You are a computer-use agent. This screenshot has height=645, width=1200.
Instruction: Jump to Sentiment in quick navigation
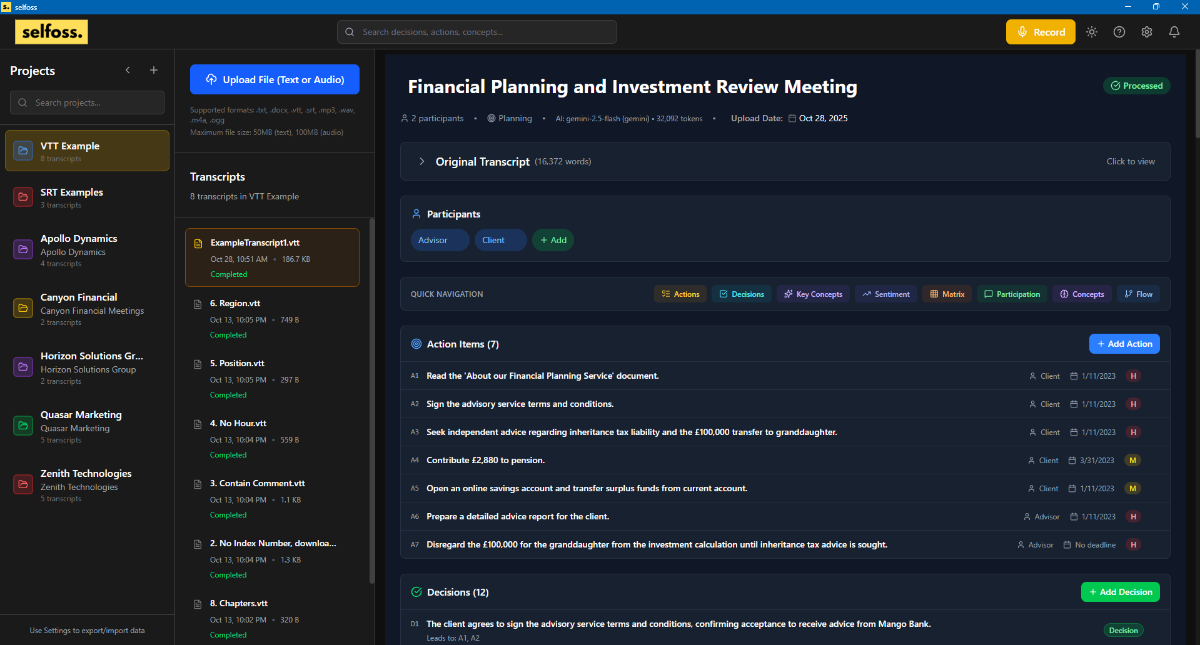pos(885,294)
